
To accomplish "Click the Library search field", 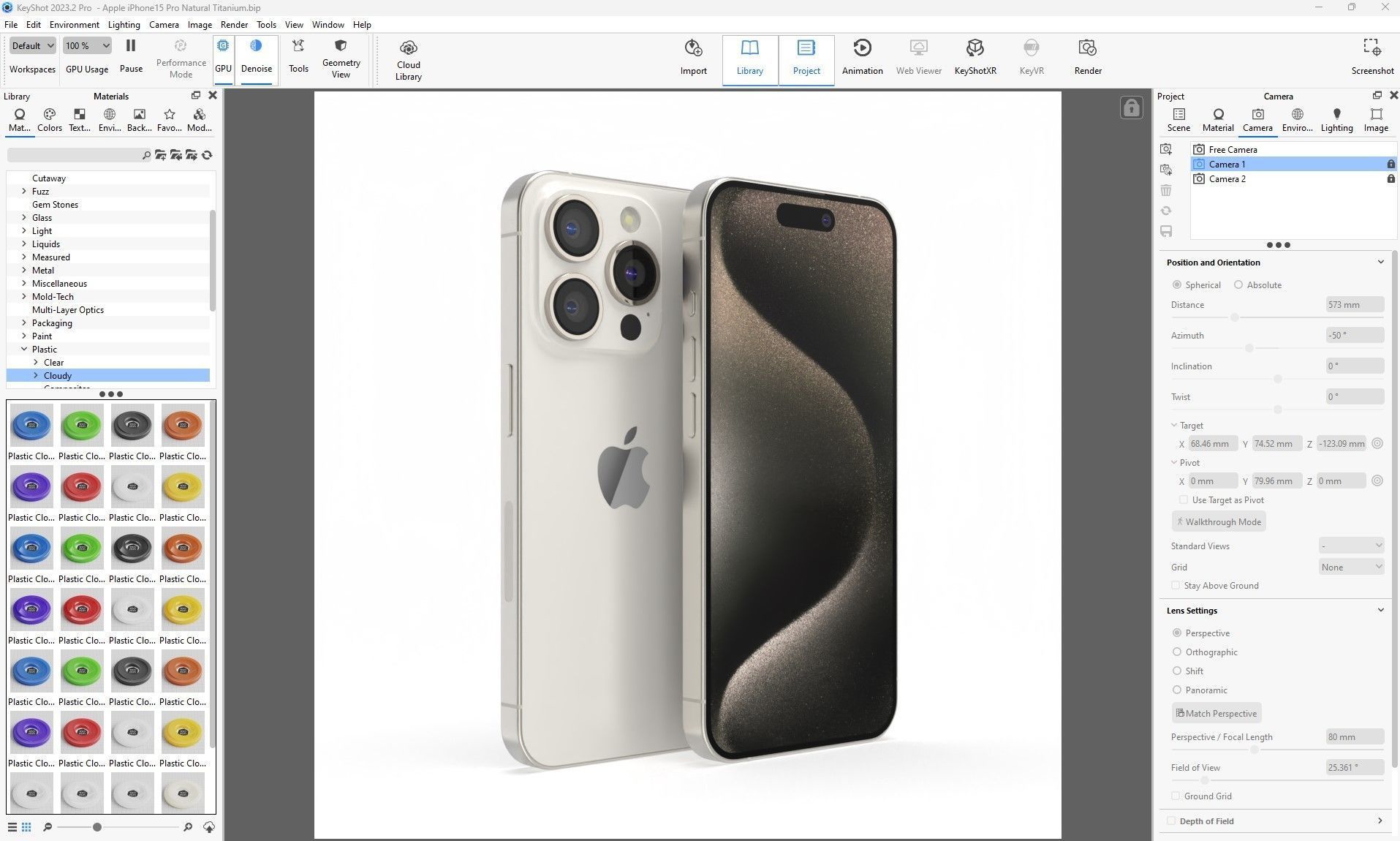I will click(x=79, y=155).
